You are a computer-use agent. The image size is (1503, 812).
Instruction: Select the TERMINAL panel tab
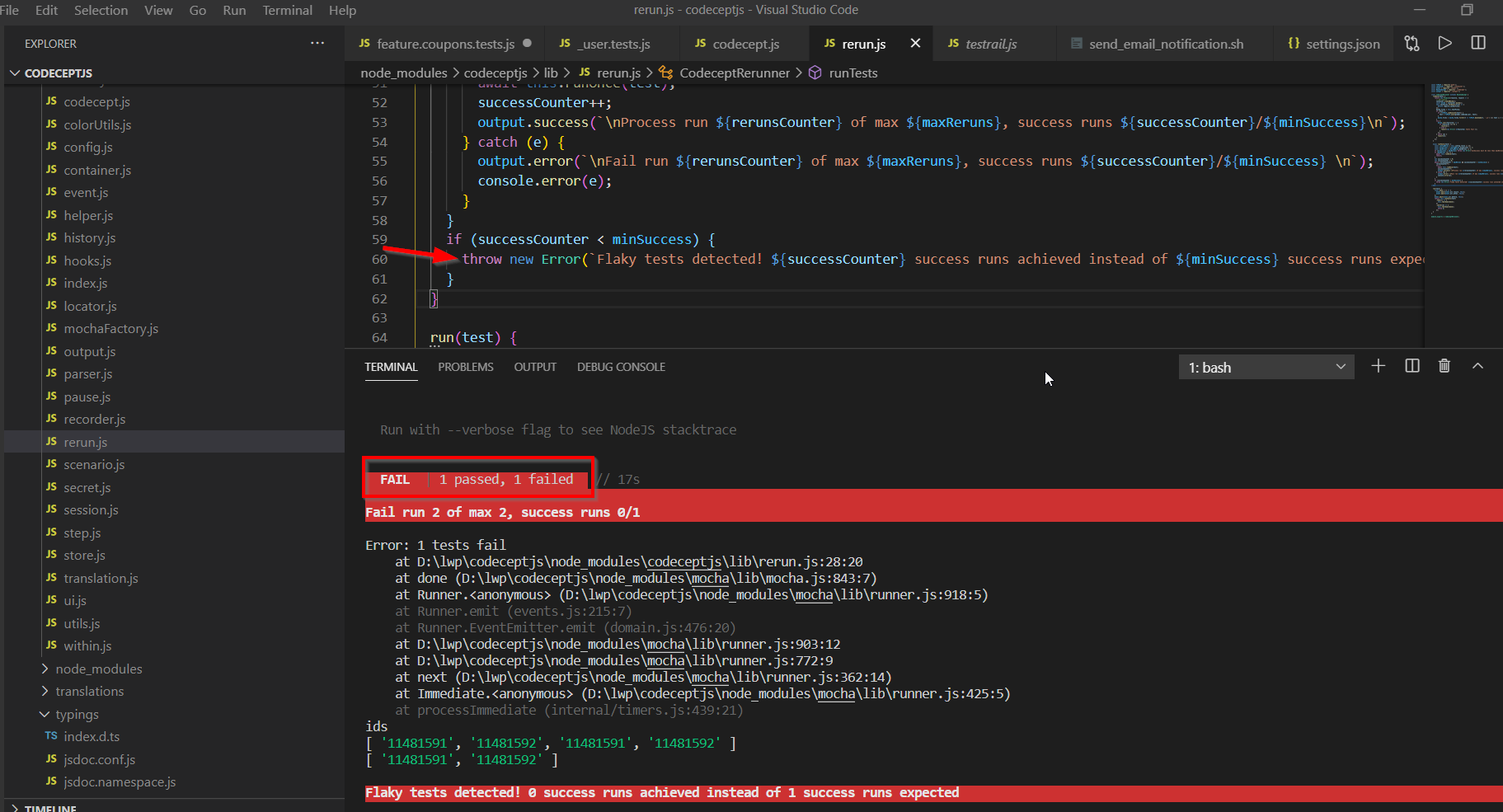(391, 367)
